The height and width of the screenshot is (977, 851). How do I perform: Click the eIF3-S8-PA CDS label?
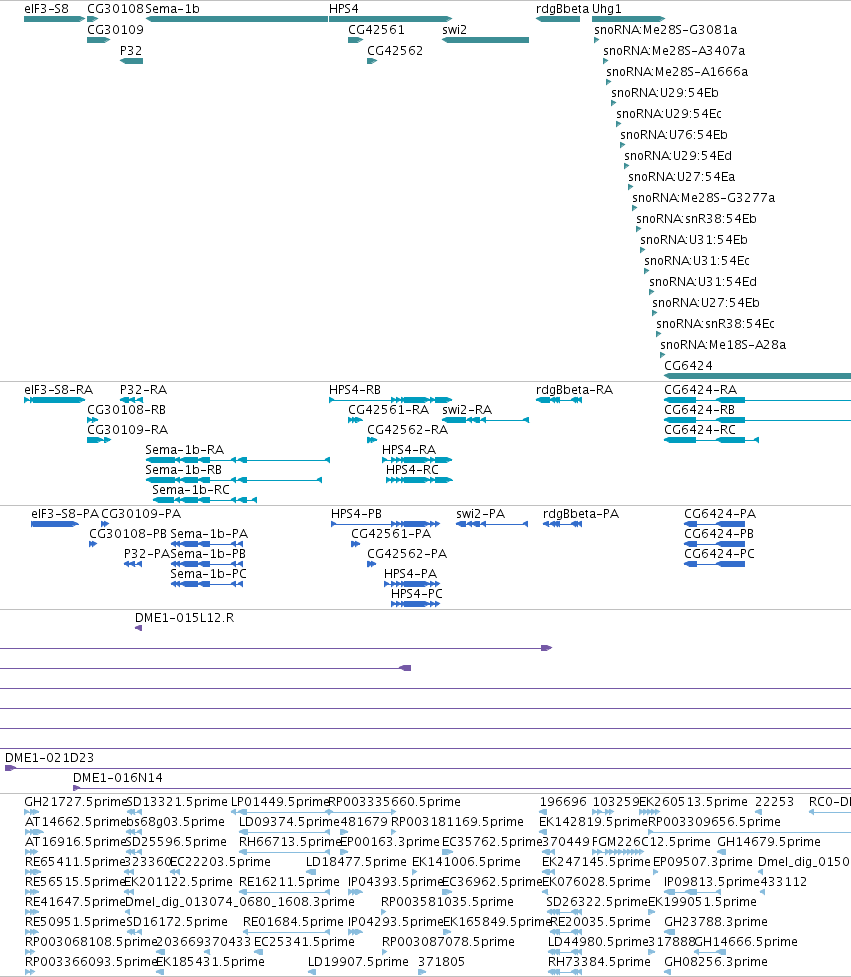pyautogui.click(x=65, y=514)
